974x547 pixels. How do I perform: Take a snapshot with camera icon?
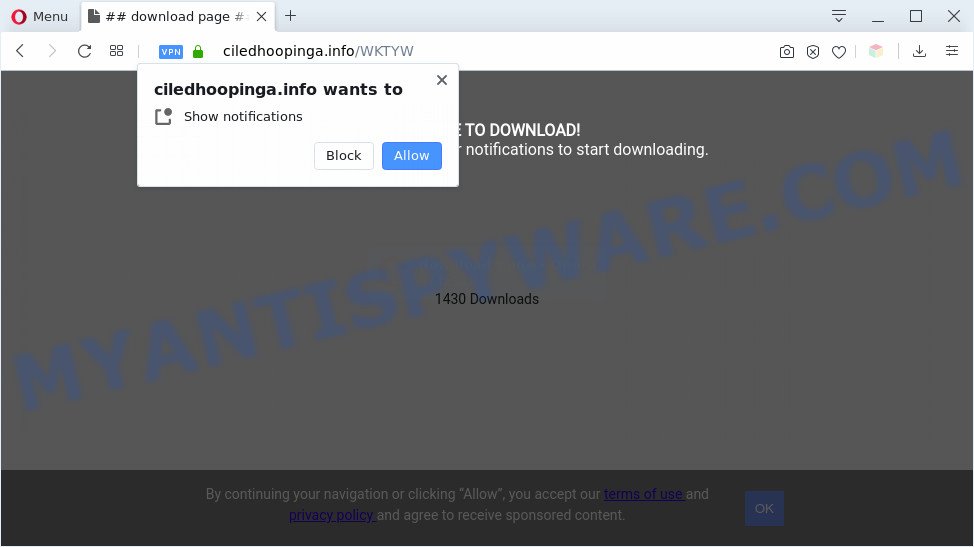[786, 52]
